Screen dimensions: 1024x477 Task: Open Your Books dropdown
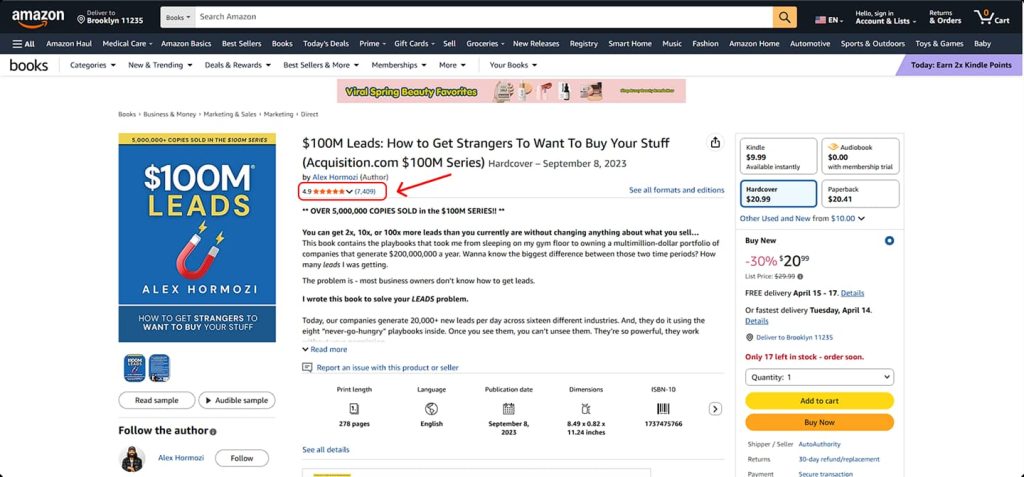[513, 65]
